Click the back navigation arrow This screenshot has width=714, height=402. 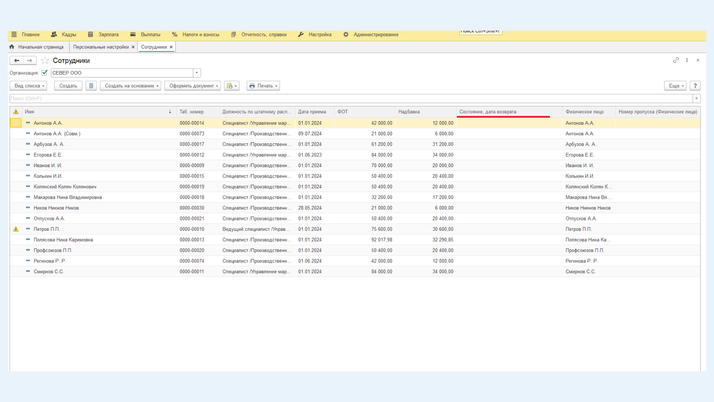[x=17, y=61]
